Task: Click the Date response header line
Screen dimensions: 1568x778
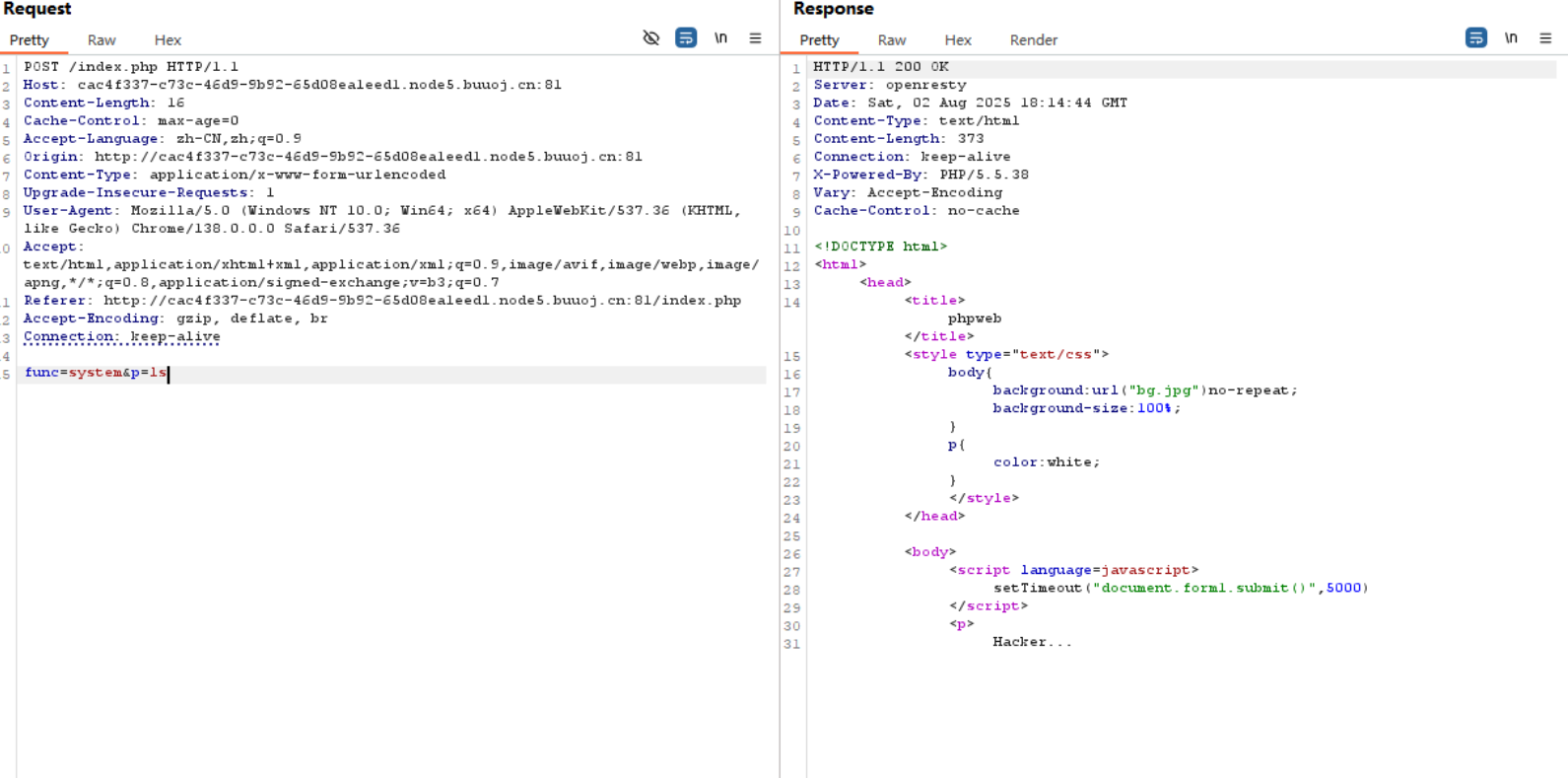Action: point(971,103)
